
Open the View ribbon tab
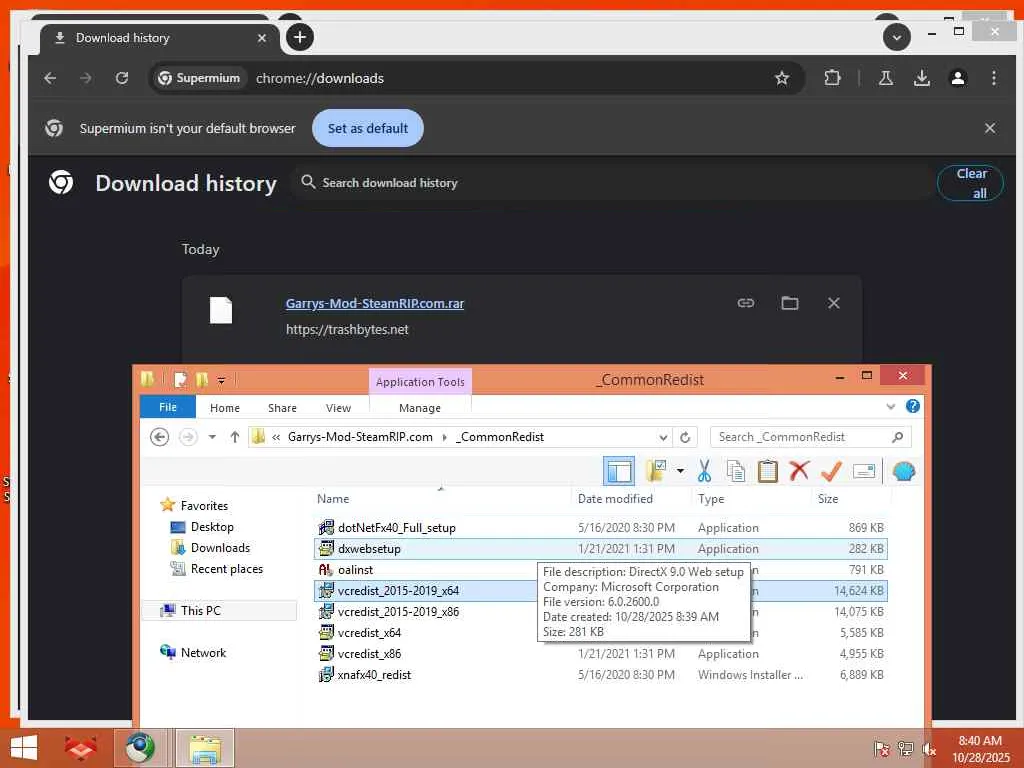(338, 408)
